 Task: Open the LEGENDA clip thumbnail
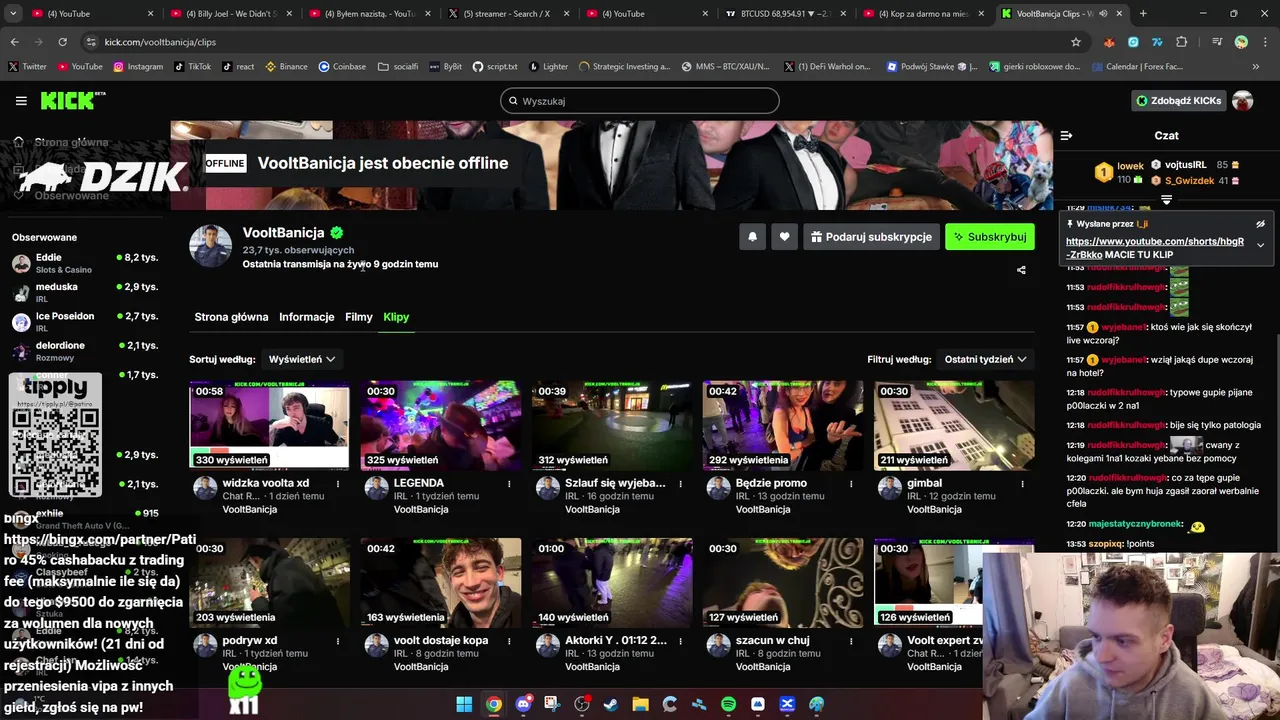tap(441, 425)
